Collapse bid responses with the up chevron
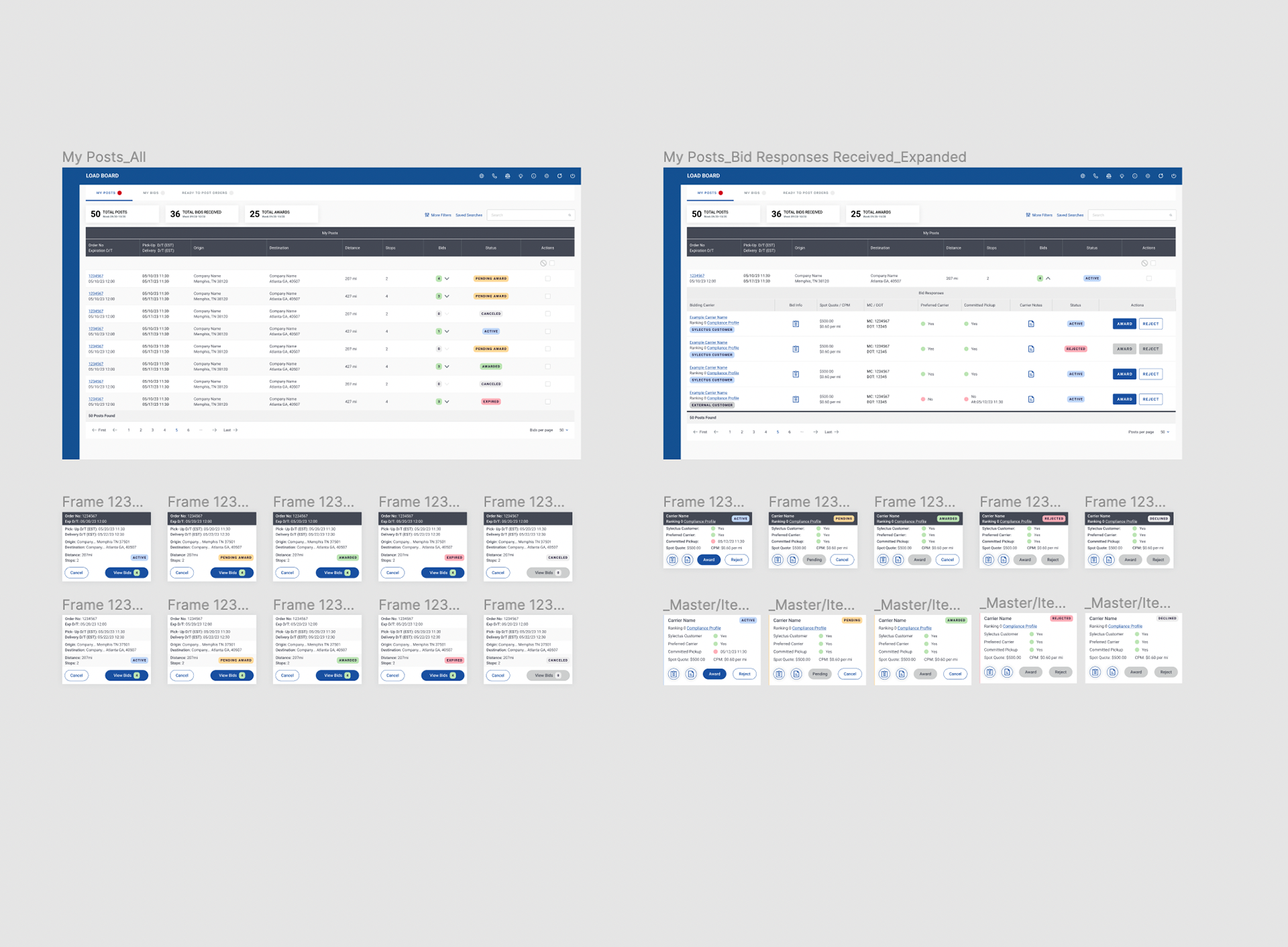The image size is (1288, 947). [1048, 278]
